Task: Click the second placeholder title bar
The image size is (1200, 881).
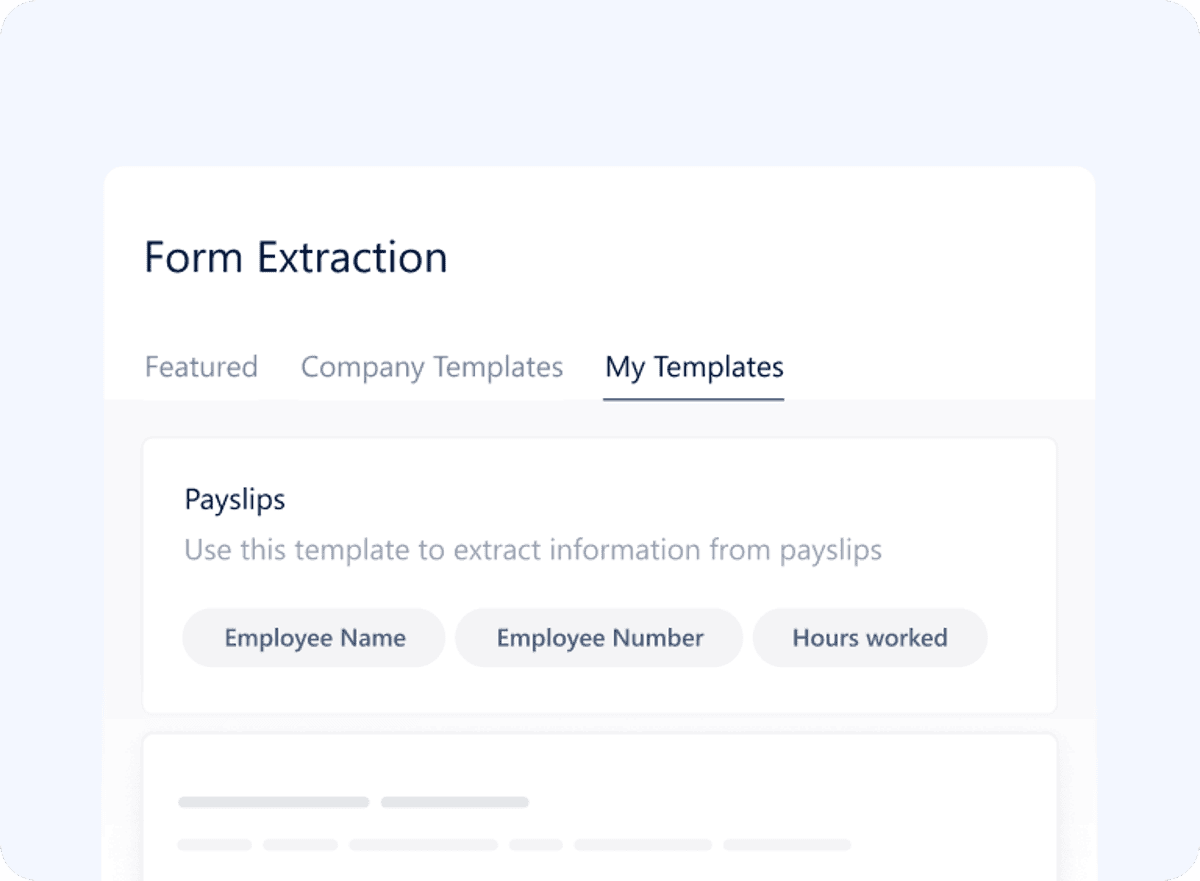Action: pos(456,801)
